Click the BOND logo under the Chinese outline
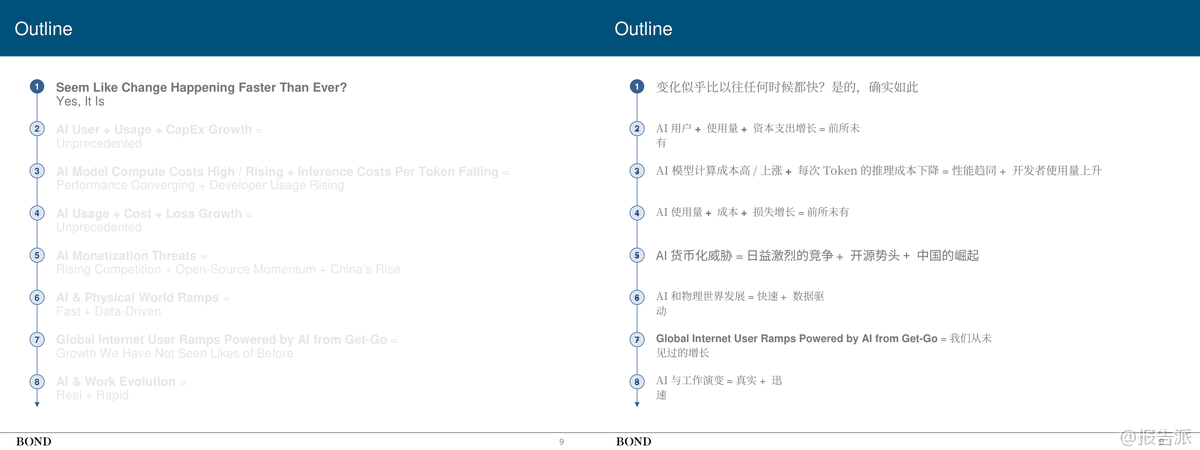1200x450 pixels. pyautogui.click(x=633, y=441)
